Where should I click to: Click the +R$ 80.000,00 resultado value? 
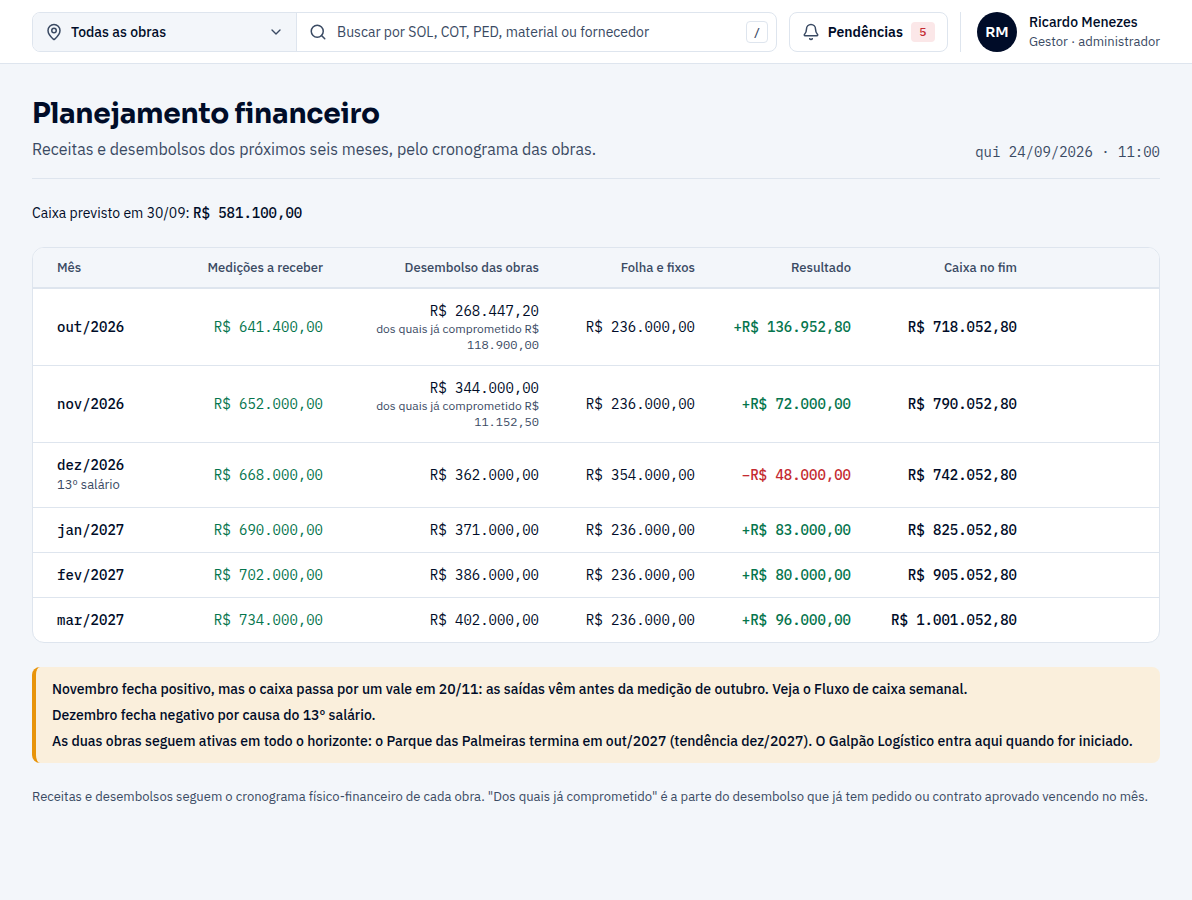coord(797,575)
